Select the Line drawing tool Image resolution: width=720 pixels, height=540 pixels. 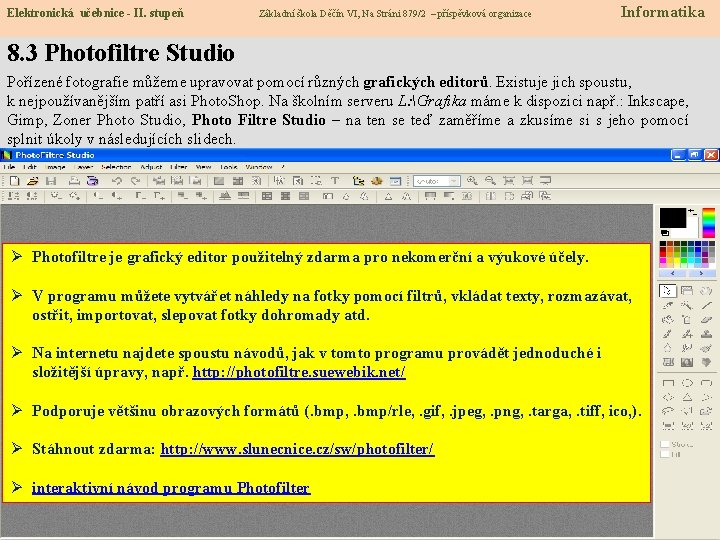[706, 305]
